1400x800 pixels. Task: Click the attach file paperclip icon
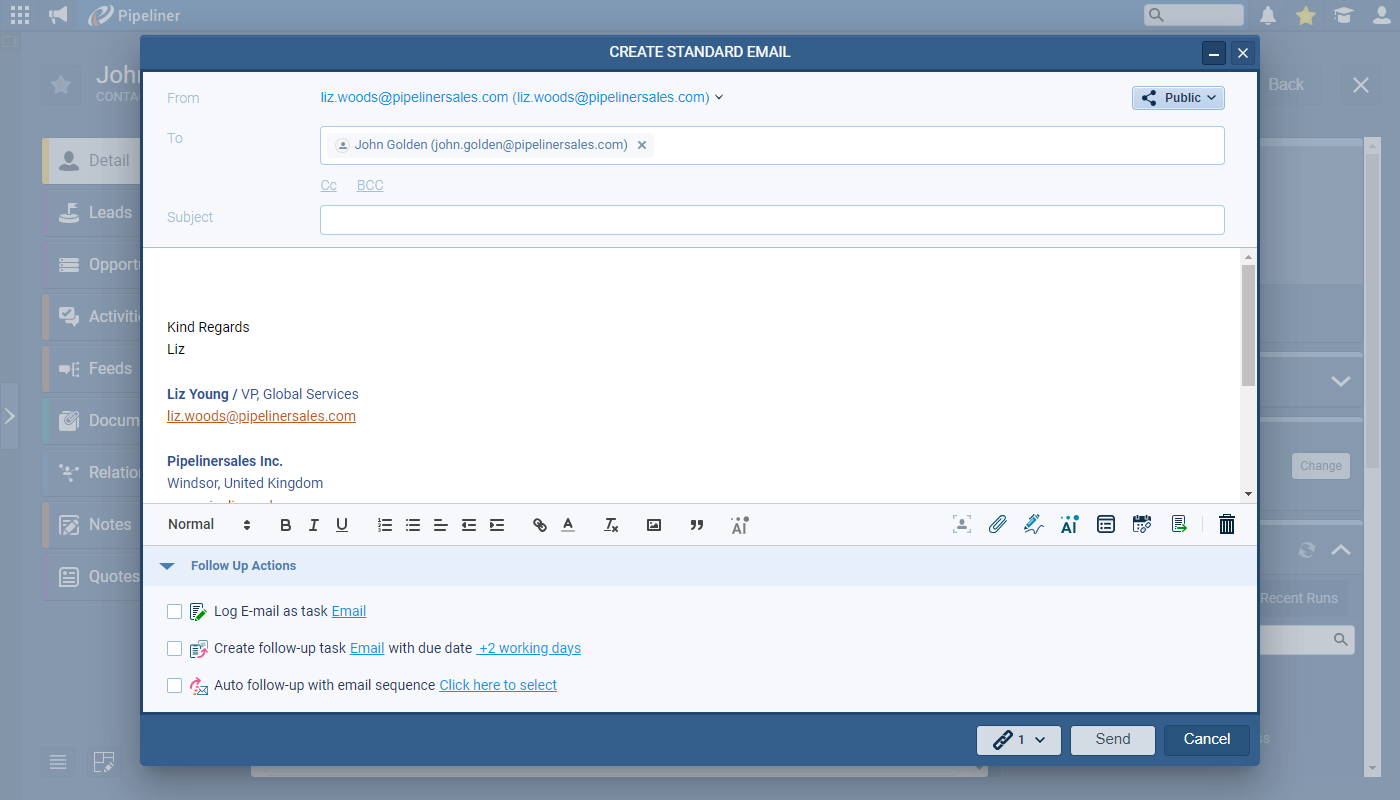(997, 524)
